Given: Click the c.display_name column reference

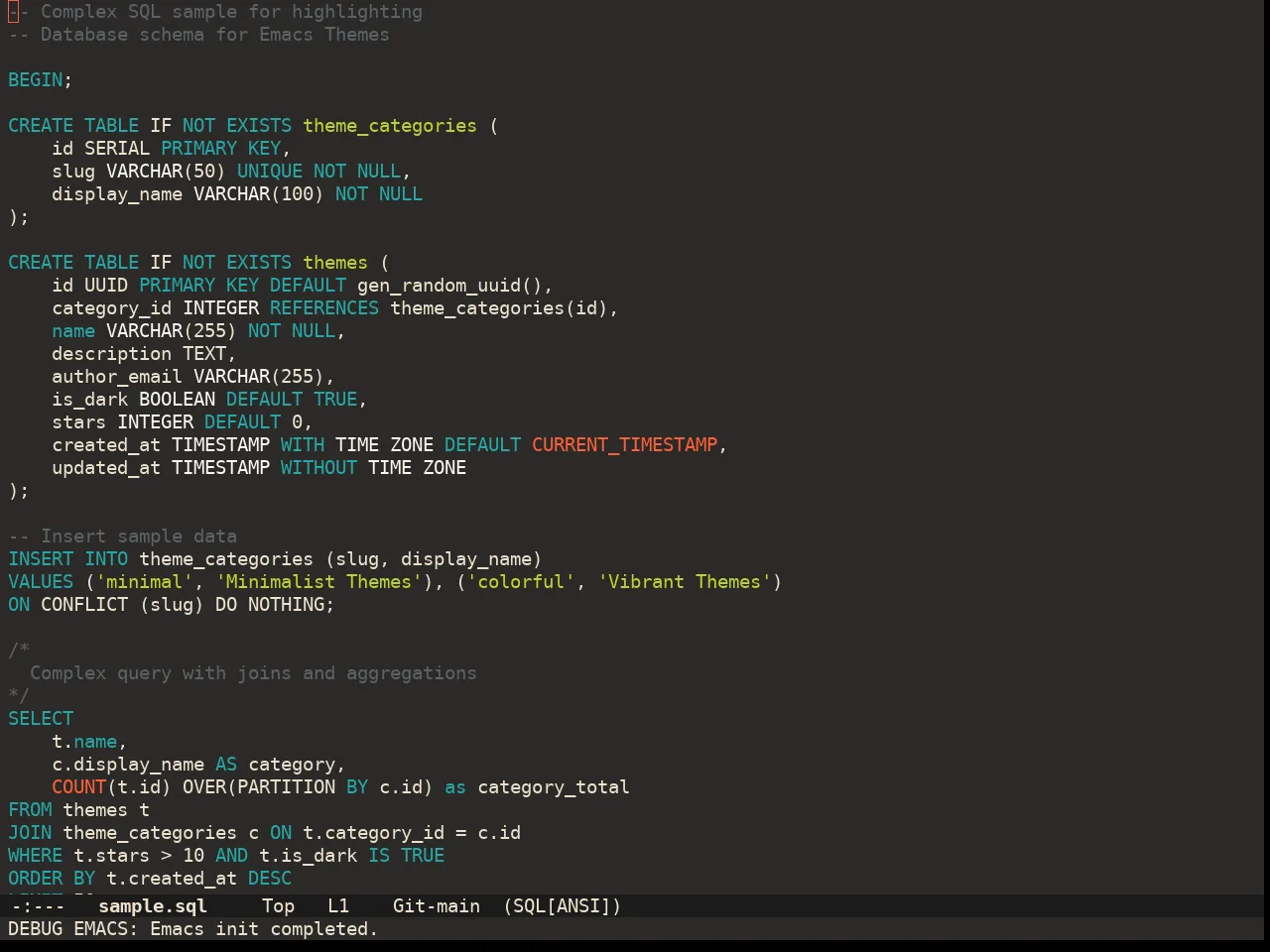Looking at the screenshot, I should pyautogui.click(x=128, y=765).
